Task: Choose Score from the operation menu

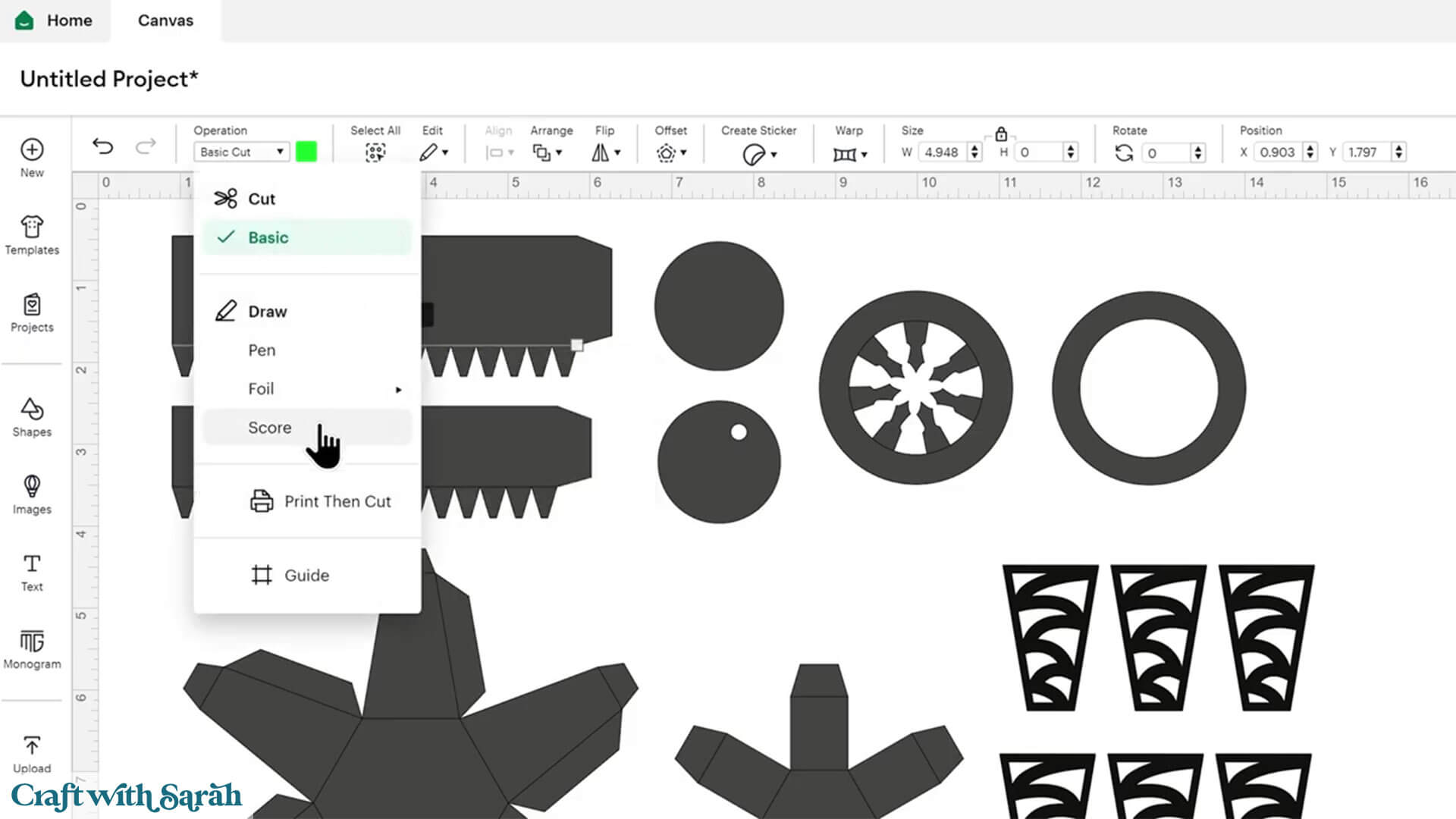Action: click(x=270, y=428)
